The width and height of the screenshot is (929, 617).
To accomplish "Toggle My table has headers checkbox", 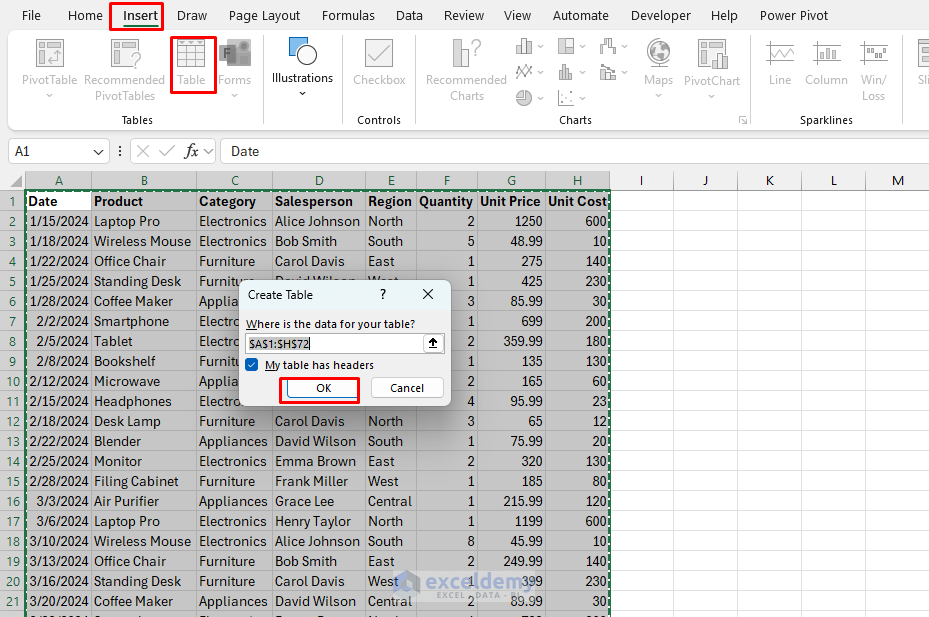I will pyautogui.click(x=252, y=365).
